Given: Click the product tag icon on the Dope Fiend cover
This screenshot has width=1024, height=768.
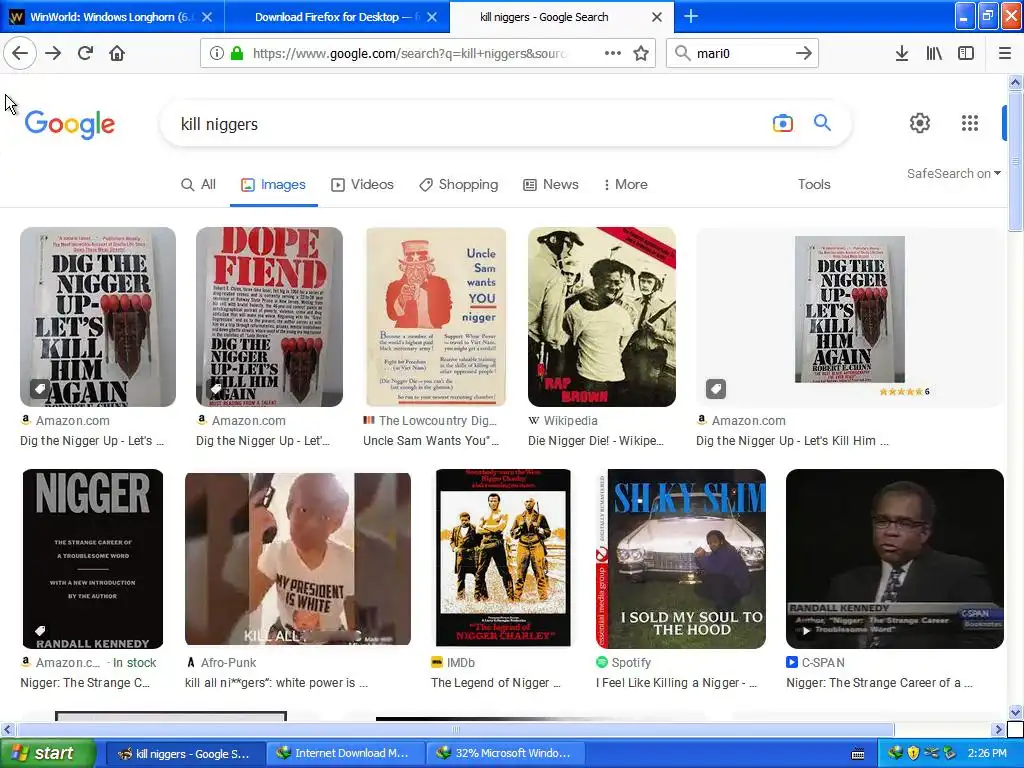Looking at the screenshot, I should (x=216, y=389).
